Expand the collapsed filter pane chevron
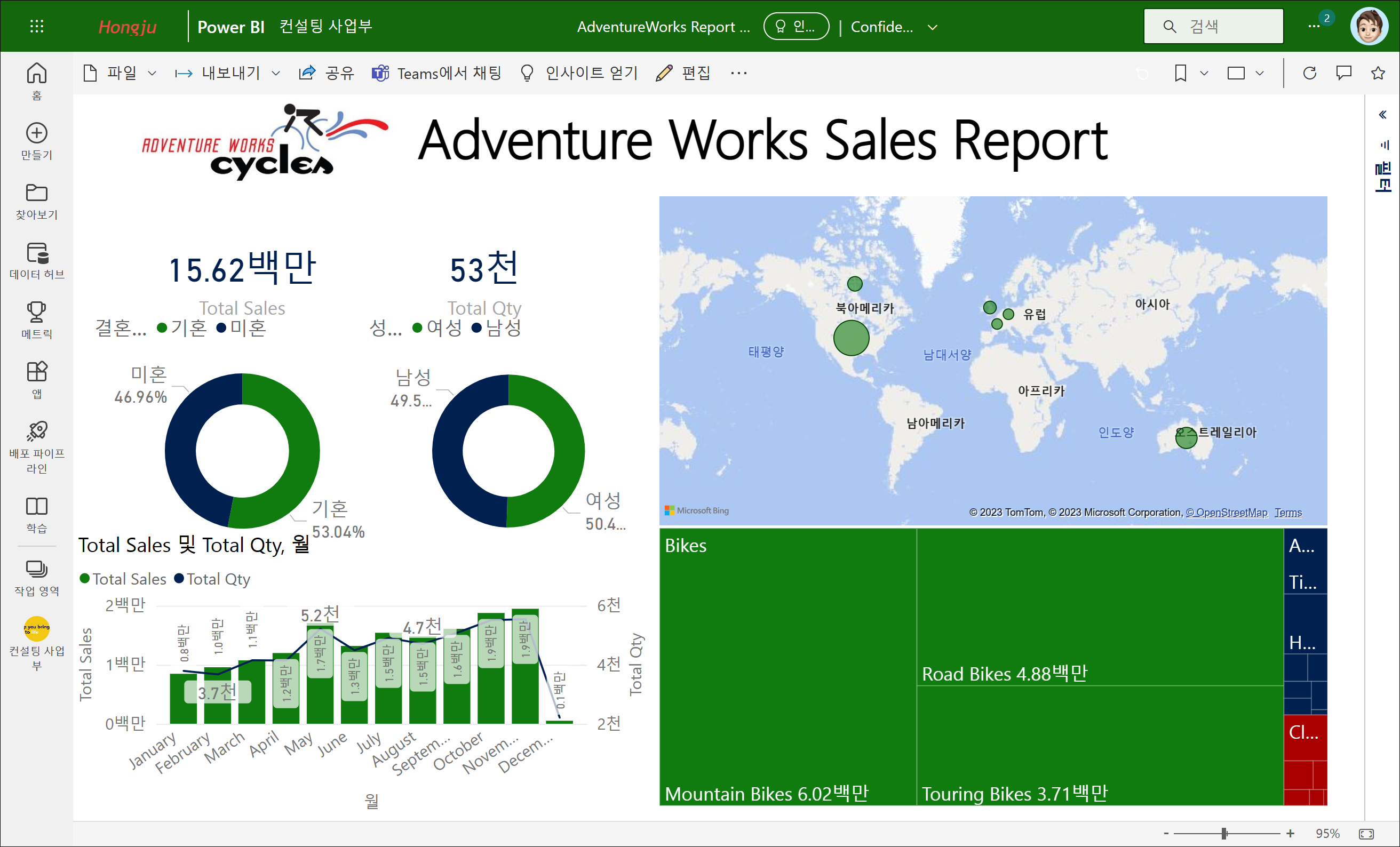This screenshot has width=1400, height=847. 1382,115
